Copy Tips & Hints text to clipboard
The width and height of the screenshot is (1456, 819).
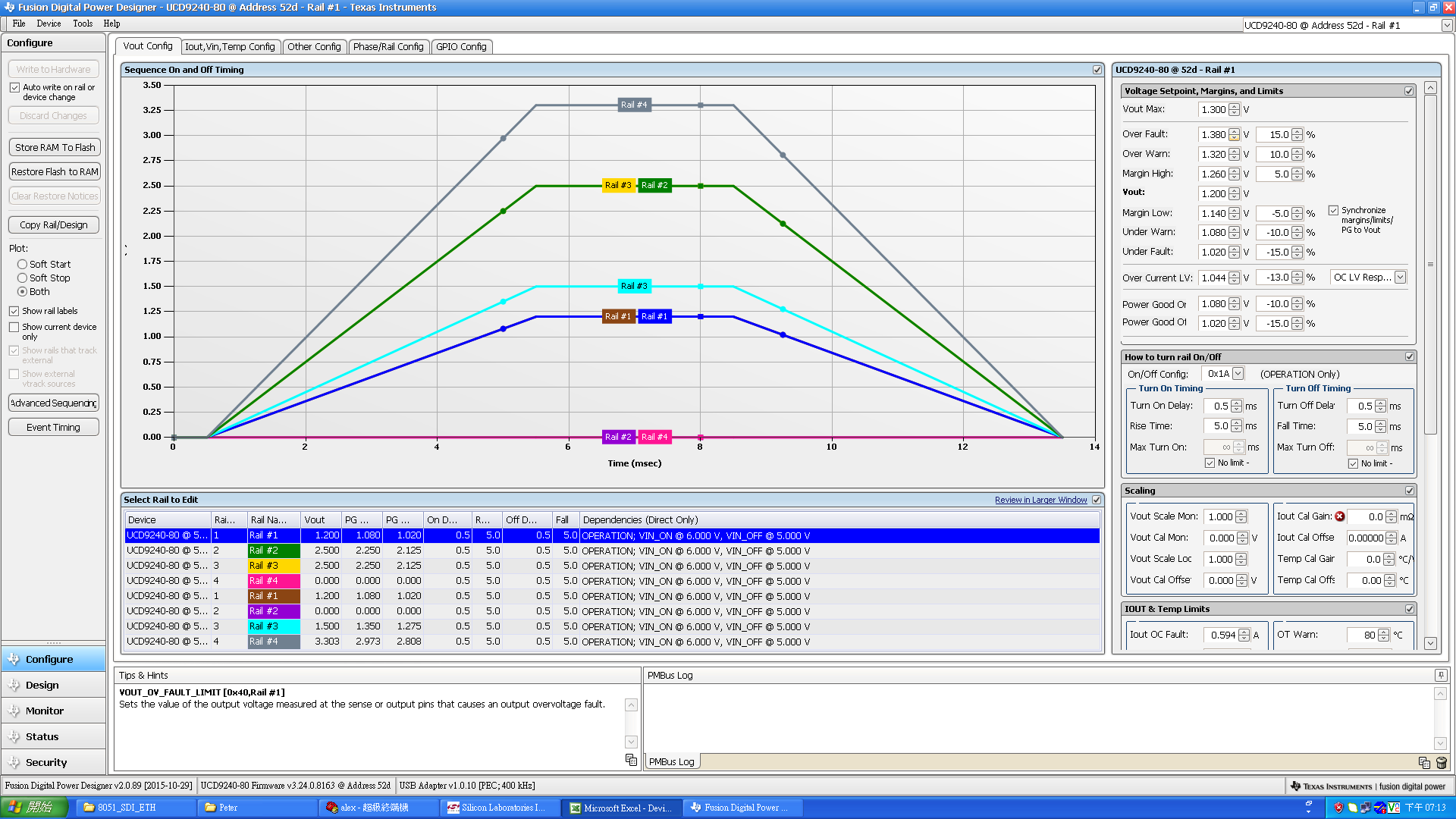631,759
